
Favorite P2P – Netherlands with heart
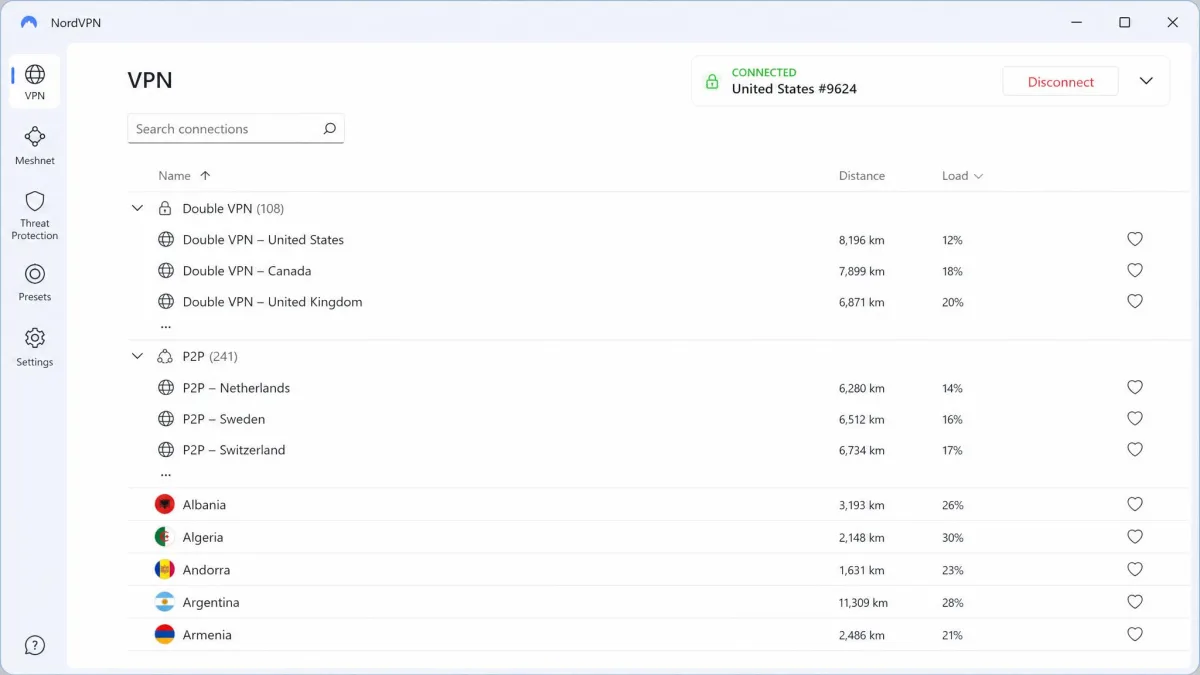point(1135,387)
